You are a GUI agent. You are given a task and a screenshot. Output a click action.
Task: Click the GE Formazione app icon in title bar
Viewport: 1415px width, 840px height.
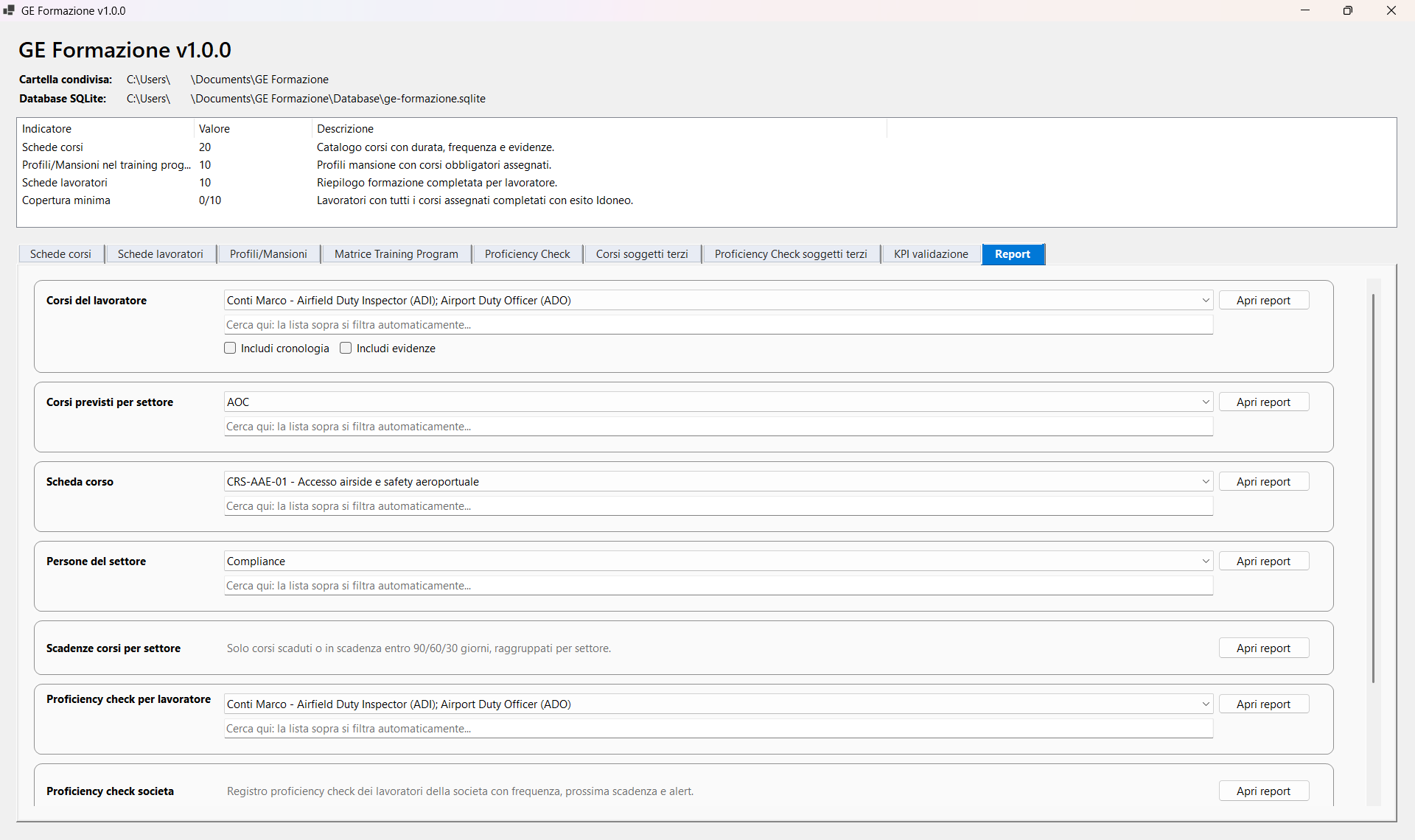[9, 10]
